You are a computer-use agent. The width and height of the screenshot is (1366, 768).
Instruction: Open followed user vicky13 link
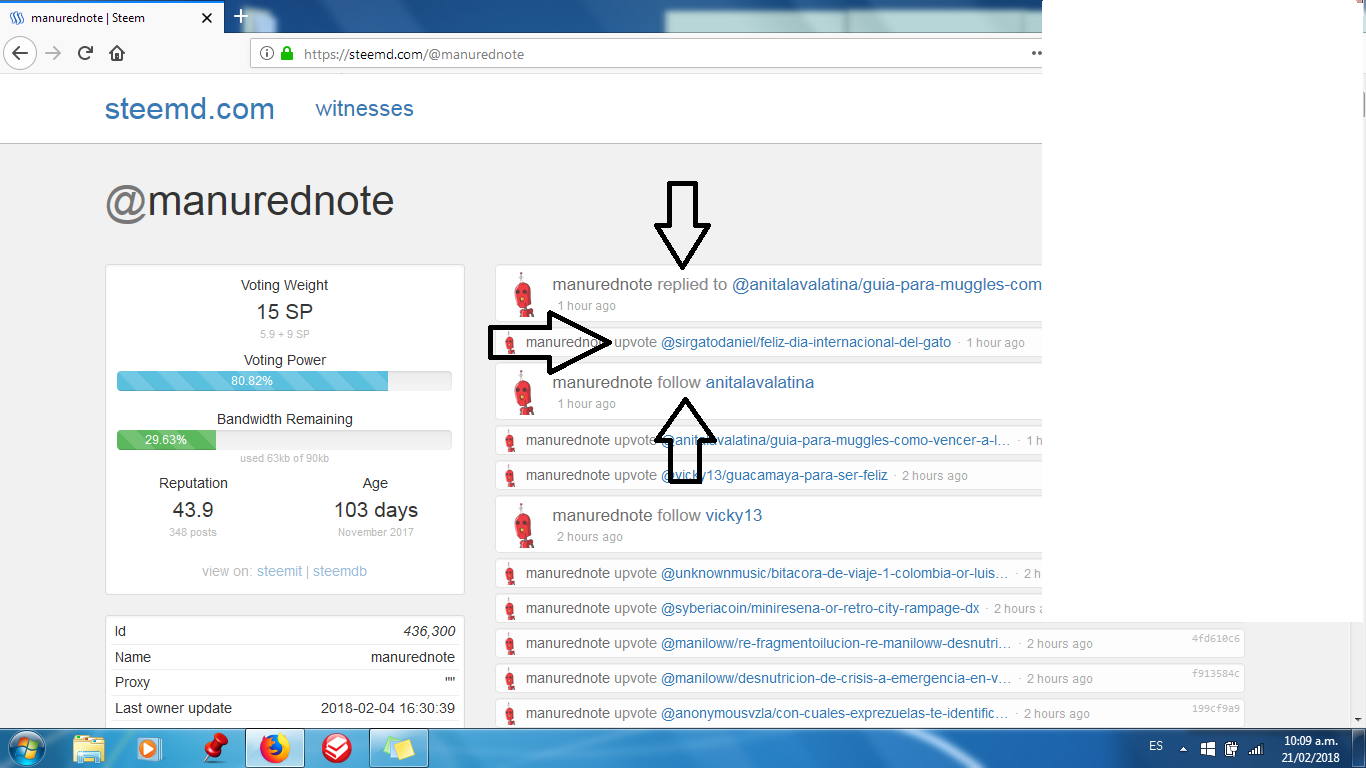click(734, 515)
